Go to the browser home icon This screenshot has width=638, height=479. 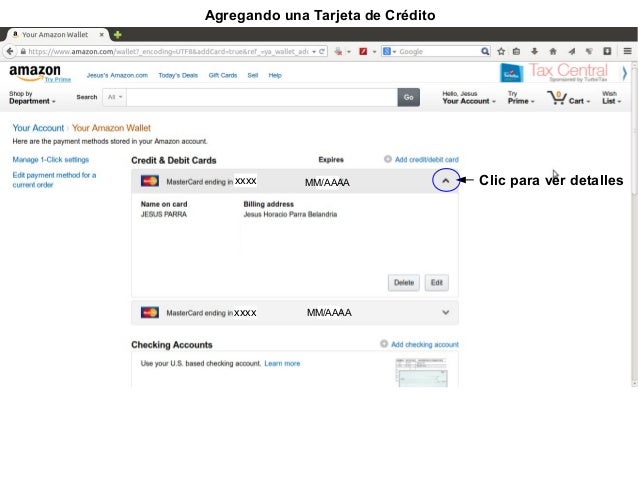click(x=553, y=51)
